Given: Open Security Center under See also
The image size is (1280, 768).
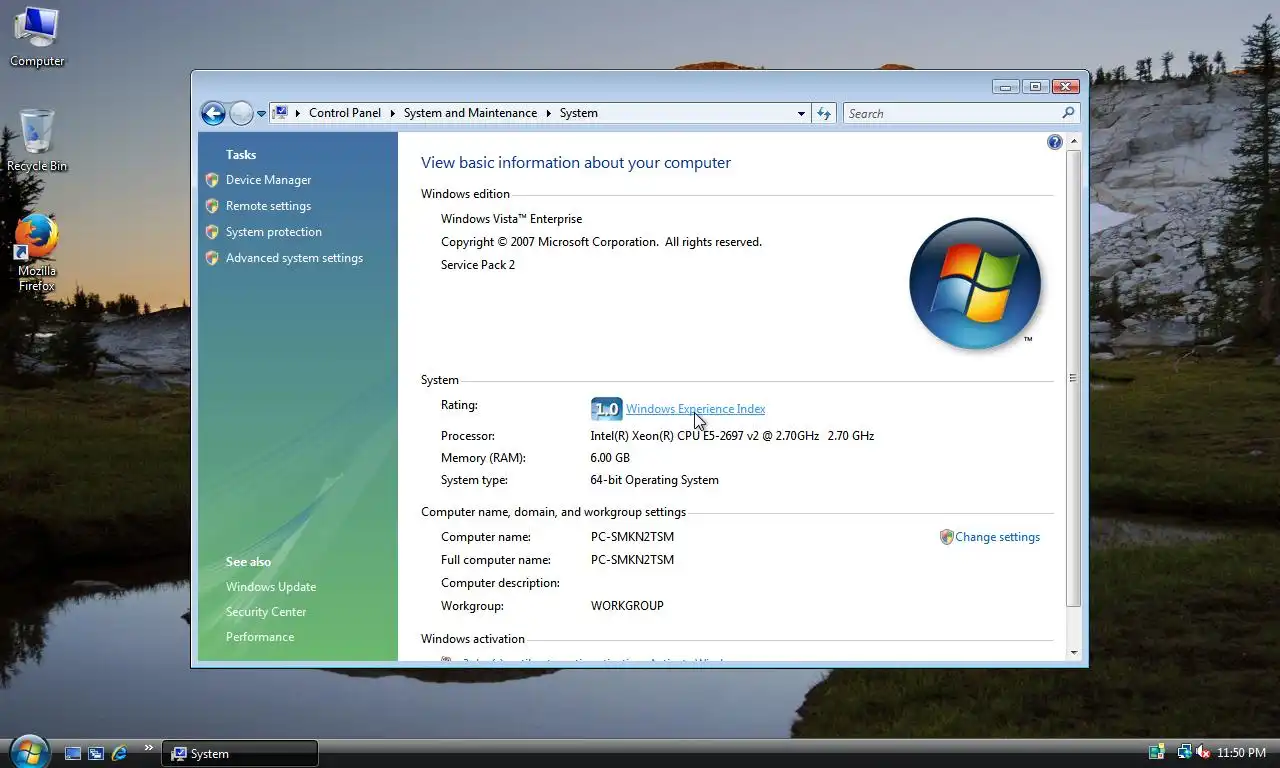Looking at the screenshot, I should coord(266,612).
